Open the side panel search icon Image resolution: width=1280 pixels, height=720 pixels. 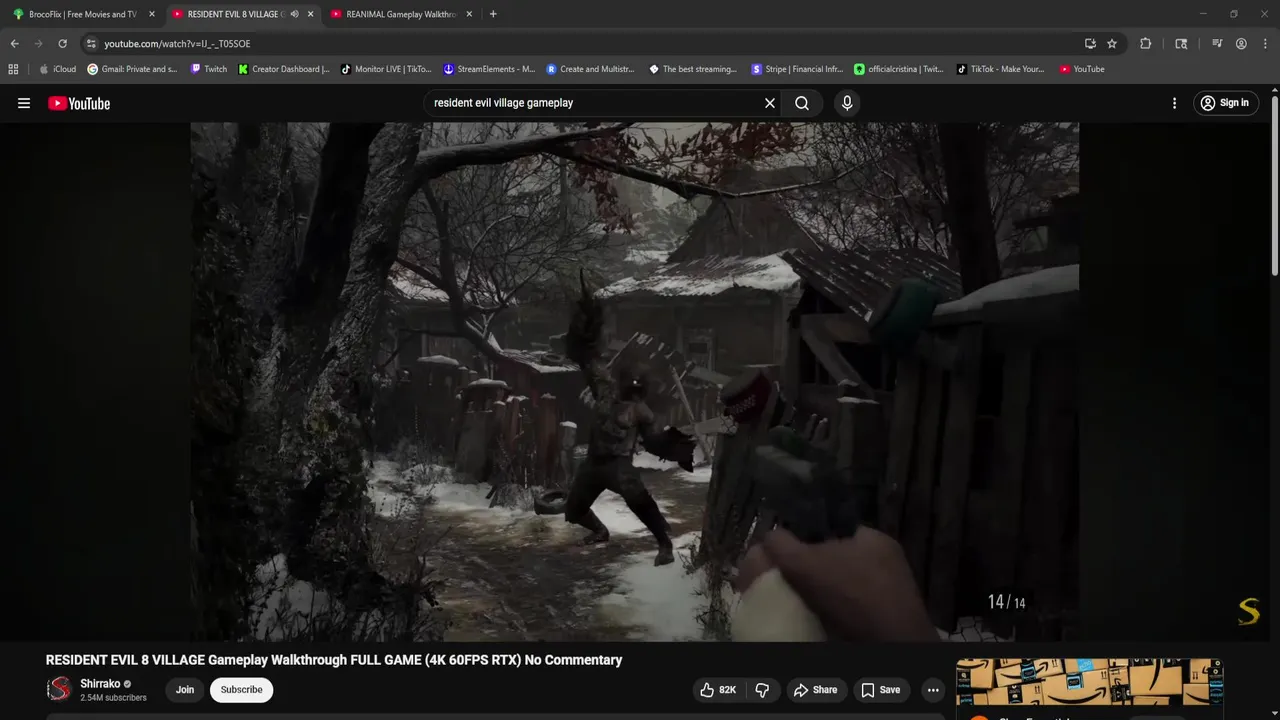pyautogui.click(x=1181, y=44)
